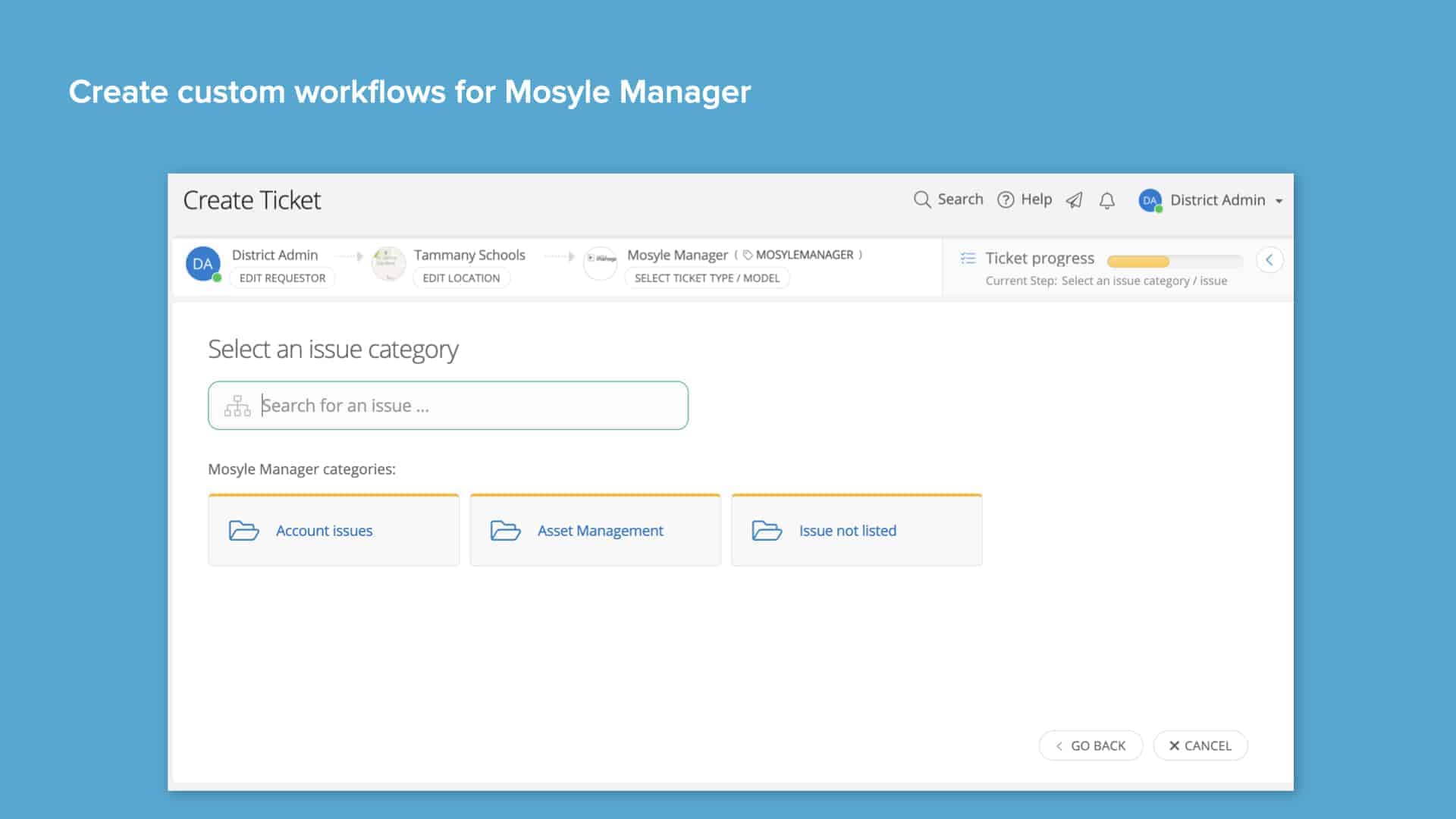Click the Ticket progress checklist icon
1456x819 pixels.
968,258
